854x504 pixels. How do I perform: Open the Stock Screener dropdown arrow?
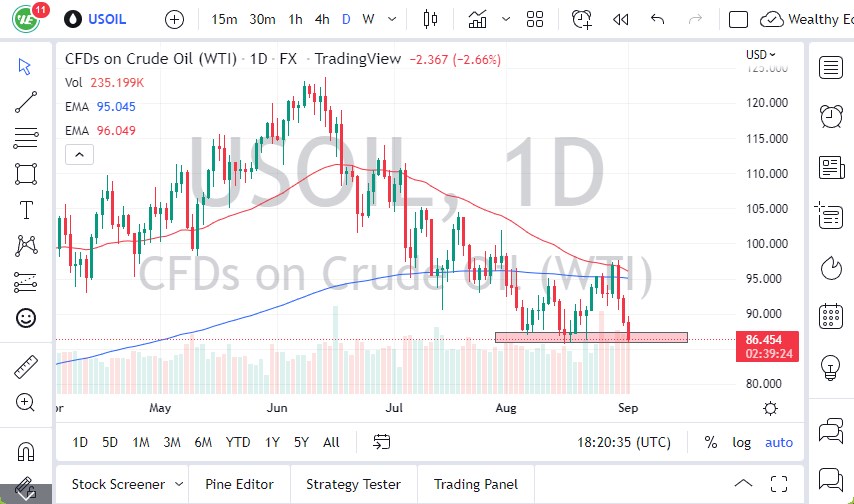tap(176, 484)
